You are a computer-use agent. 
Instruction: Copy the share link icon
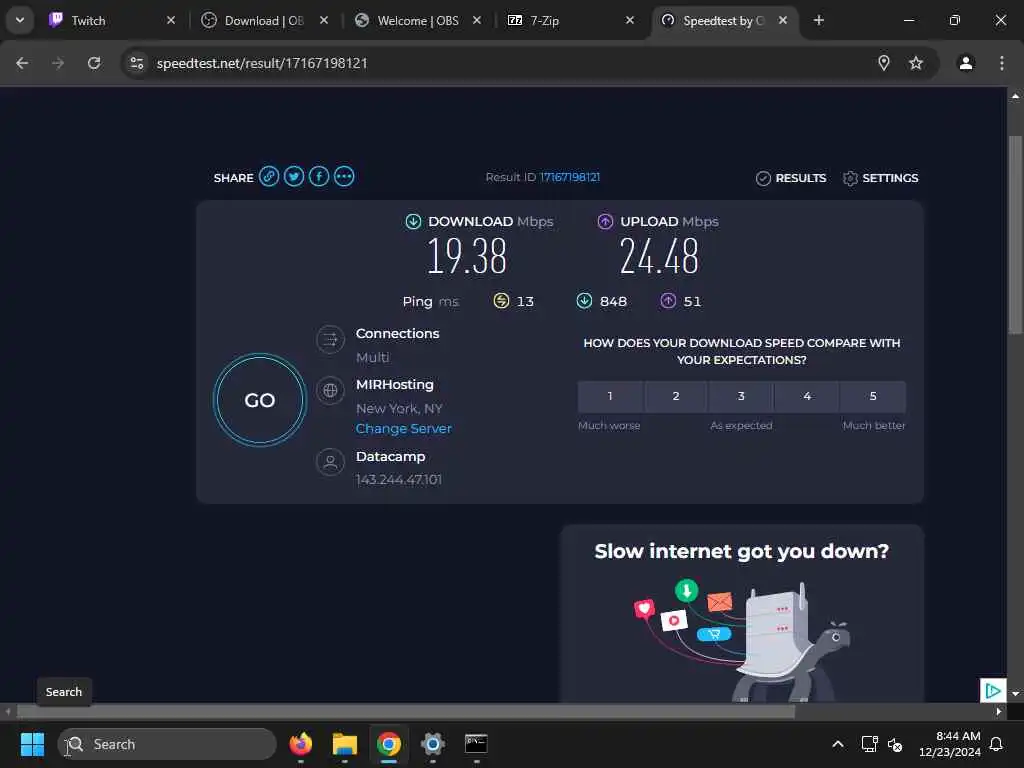point(268,176)
